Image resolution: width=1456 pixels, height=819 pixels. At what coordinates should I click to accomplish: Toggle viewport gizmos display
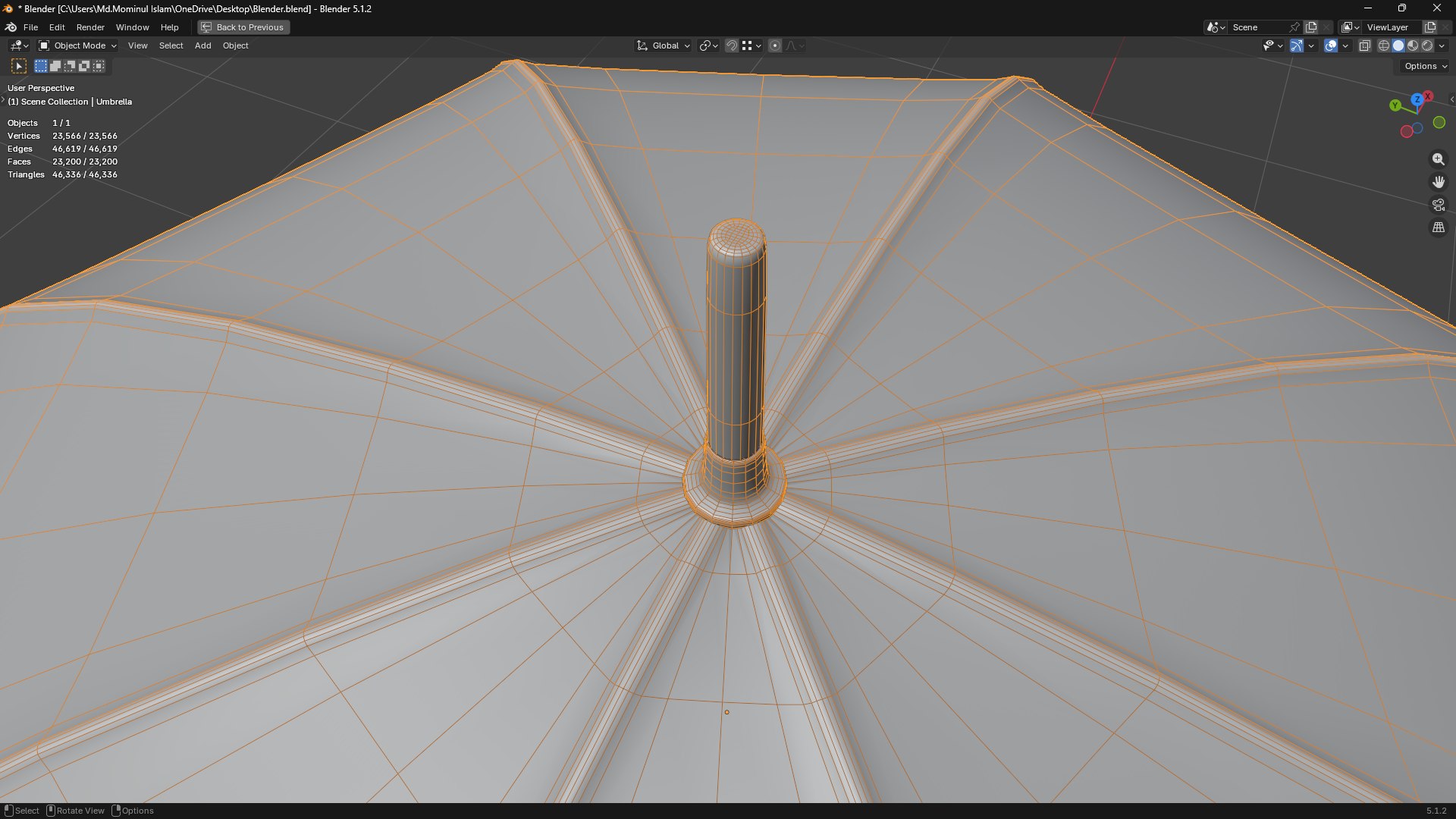[1297, 45]
